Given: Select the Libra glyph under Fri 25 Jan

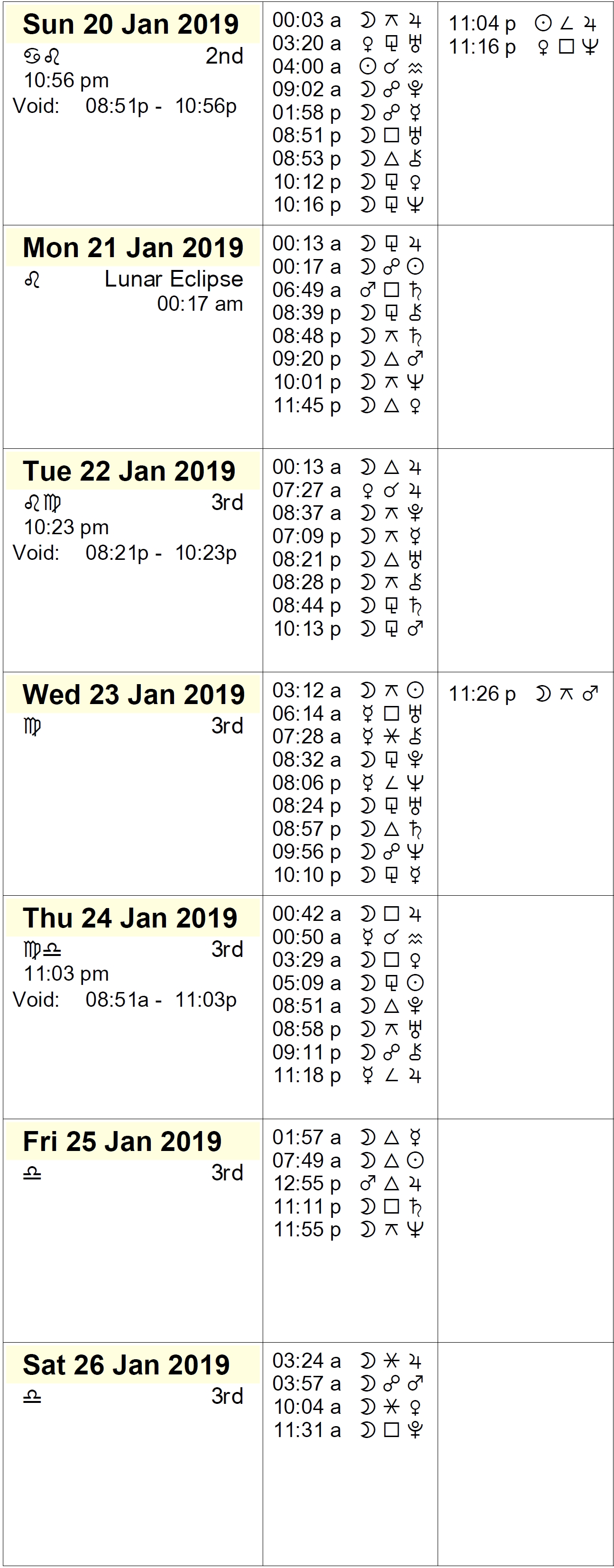Looking at the screenshot, I should (32, 1173).
